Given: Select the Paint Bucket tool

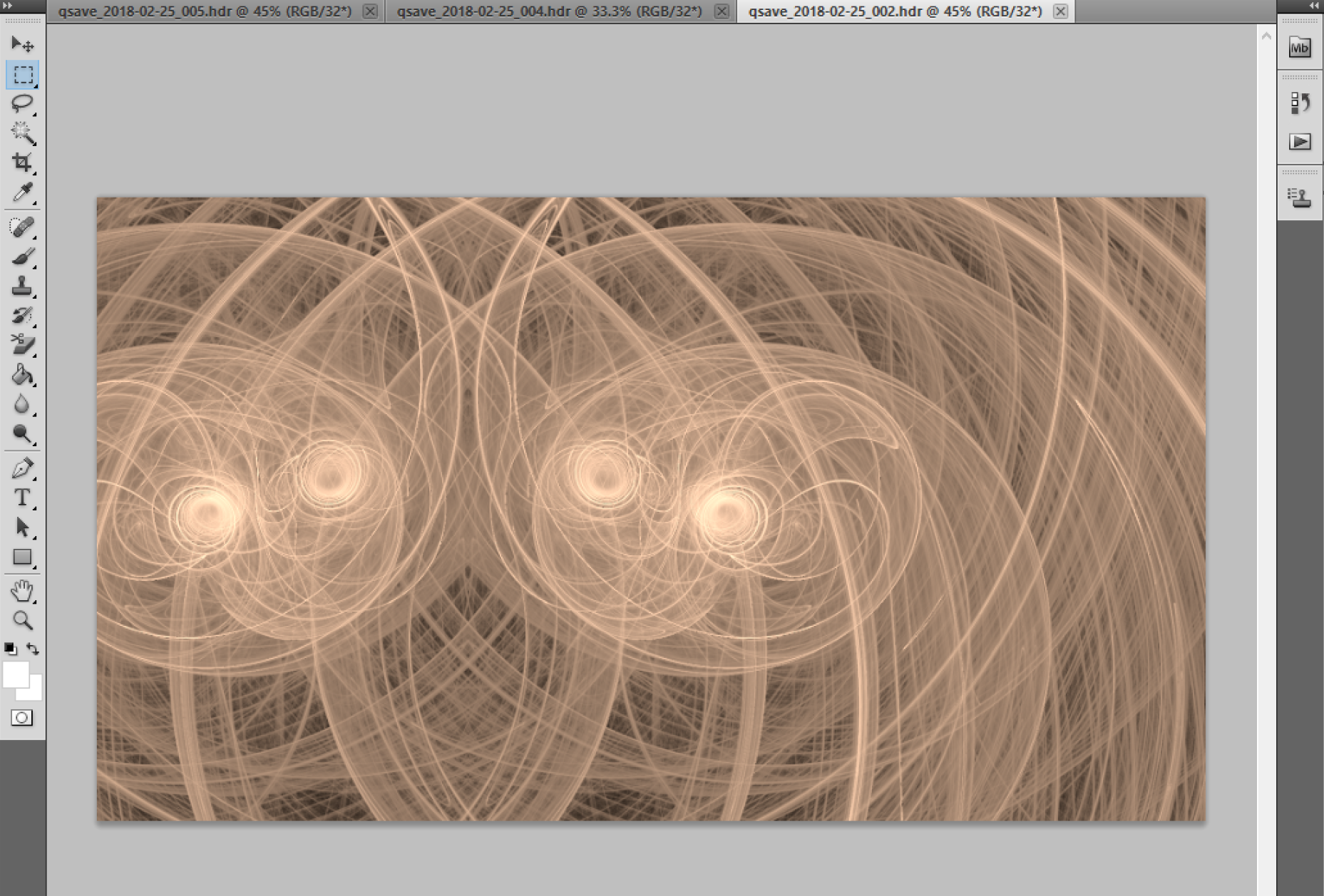Looking at the screenshot, I should (x=22, y=375).
